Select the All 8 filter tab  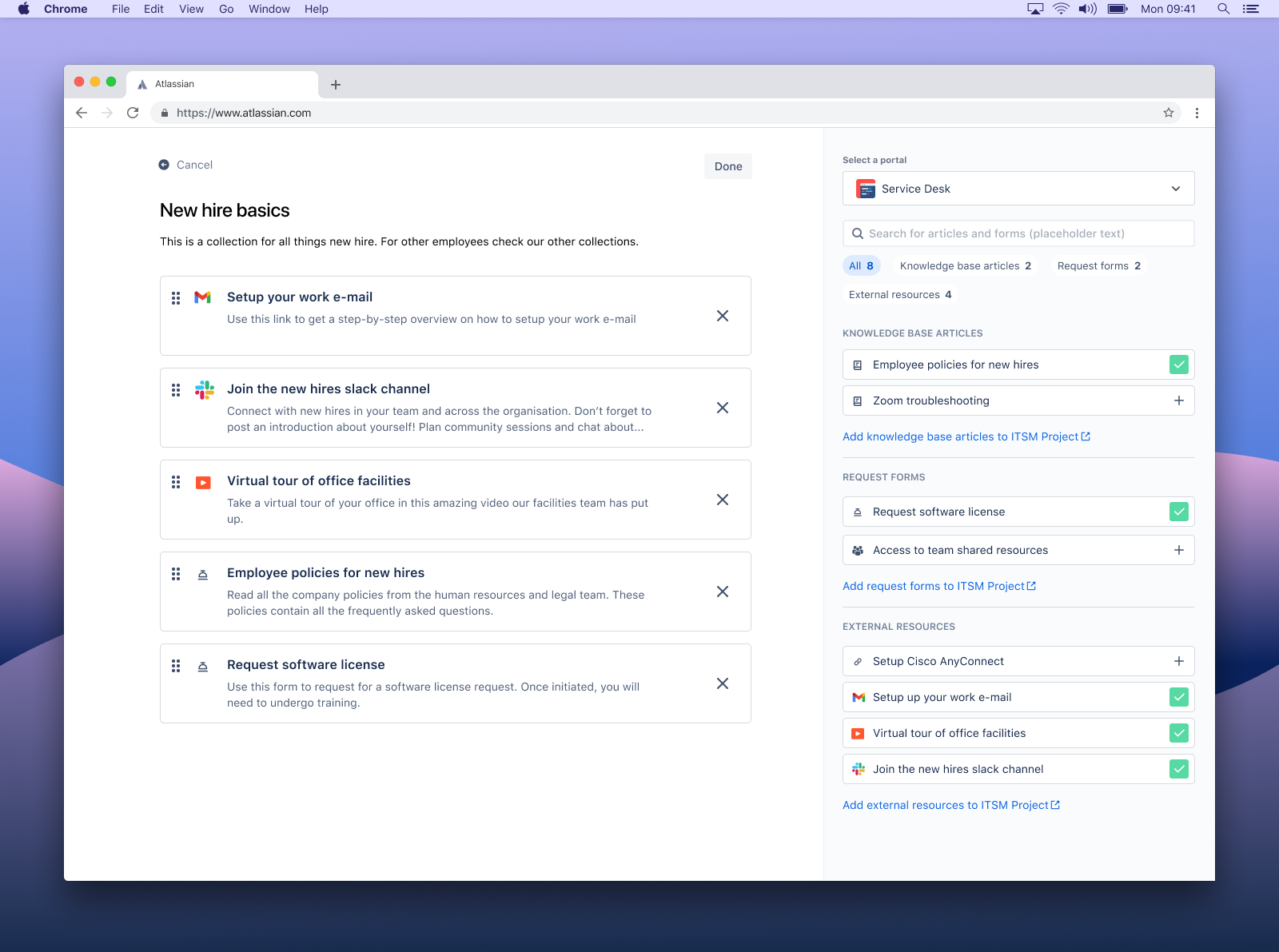(862, 265)
